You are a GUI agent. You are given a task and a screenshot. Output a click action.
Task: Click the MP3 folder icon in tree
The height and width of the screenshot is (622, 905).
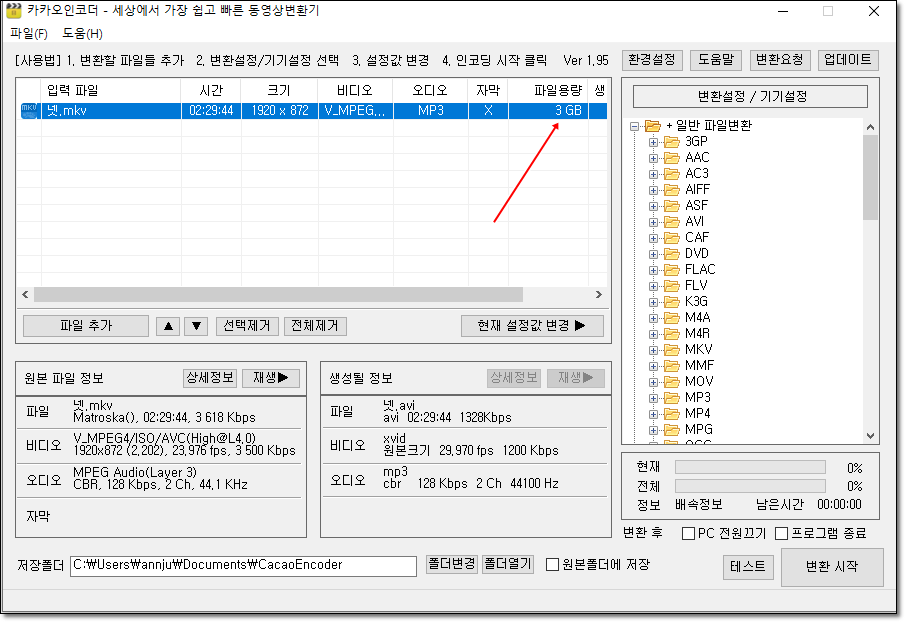pyautogui.click(x=671, y=398)
